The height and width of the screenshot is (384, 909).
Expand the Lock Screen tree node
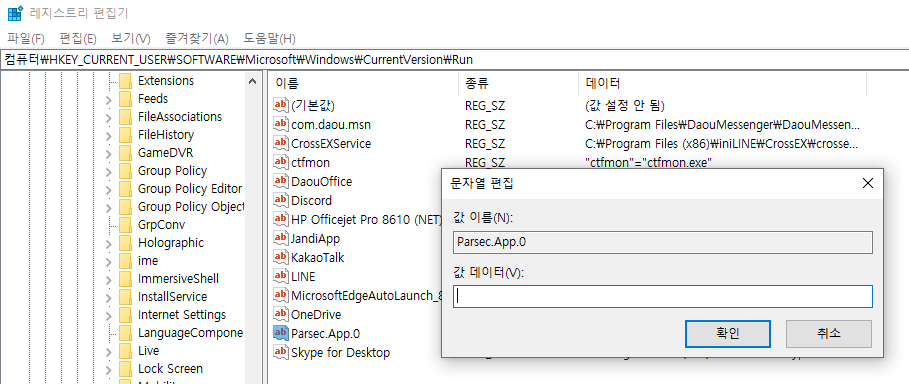108,369
